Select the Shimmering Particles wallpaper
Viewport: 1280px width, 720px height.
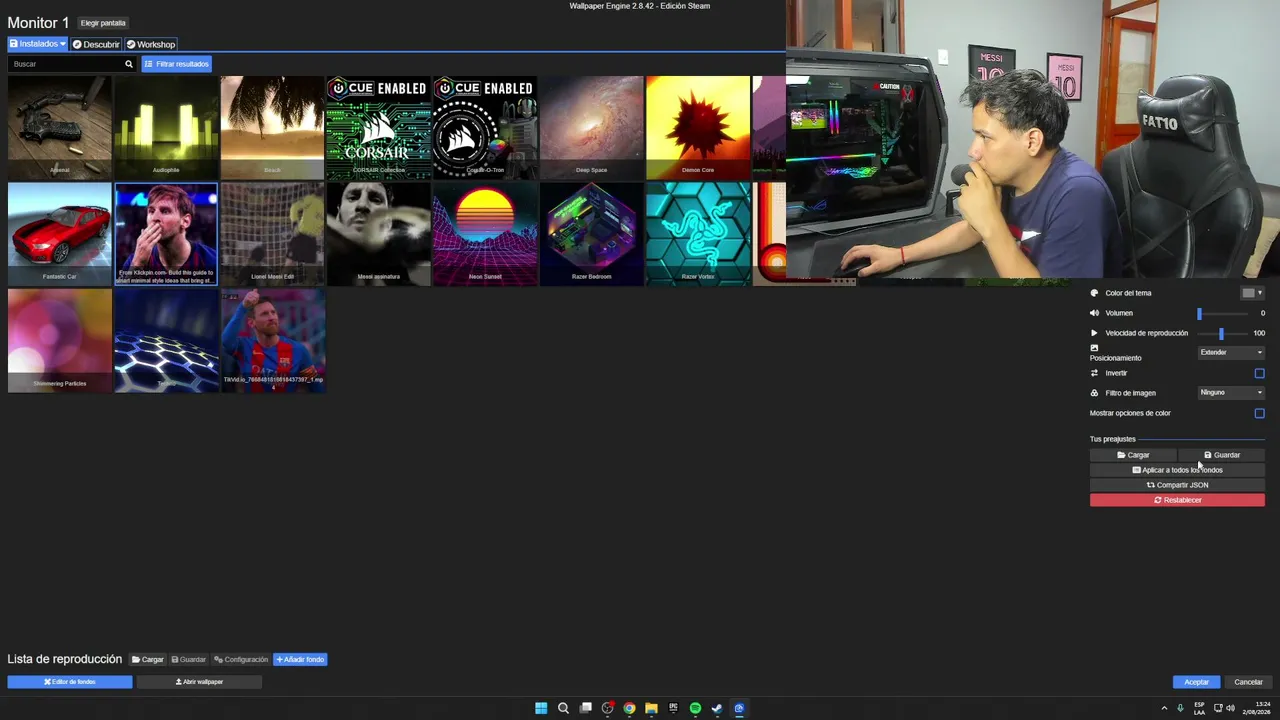point(60,341)
